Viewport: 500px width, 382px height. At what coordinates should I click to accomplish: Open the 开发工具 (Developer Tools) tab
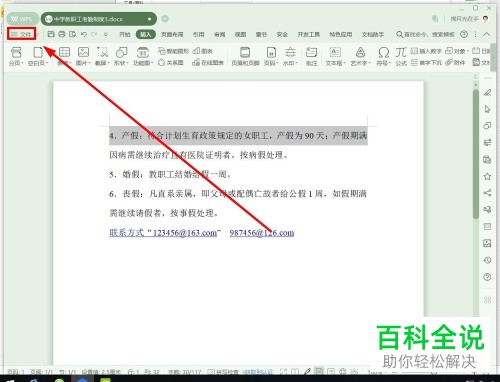[308, 34]
